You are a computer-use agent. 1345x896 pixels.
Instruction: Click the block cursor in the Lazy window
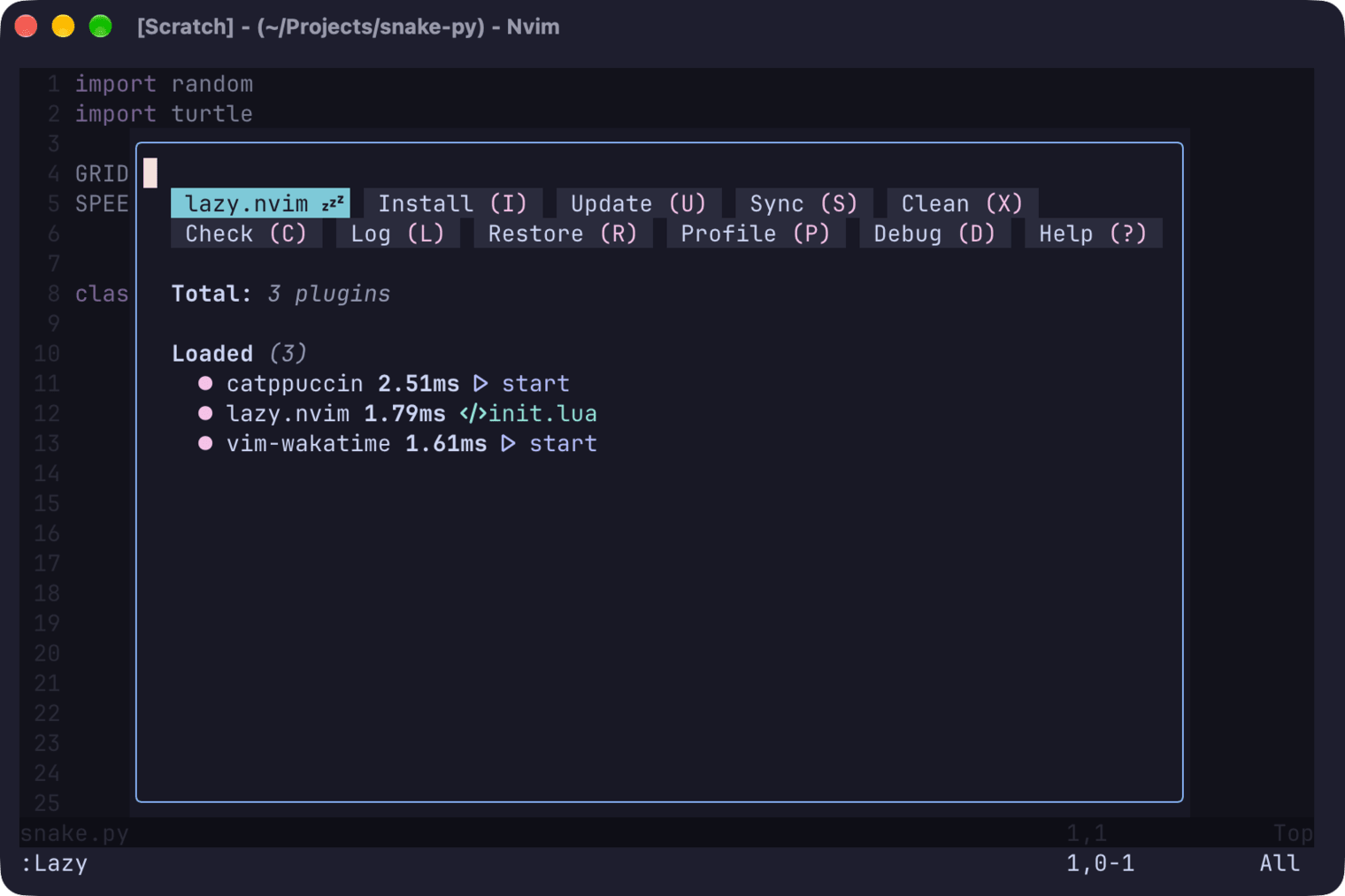point(150,172)
